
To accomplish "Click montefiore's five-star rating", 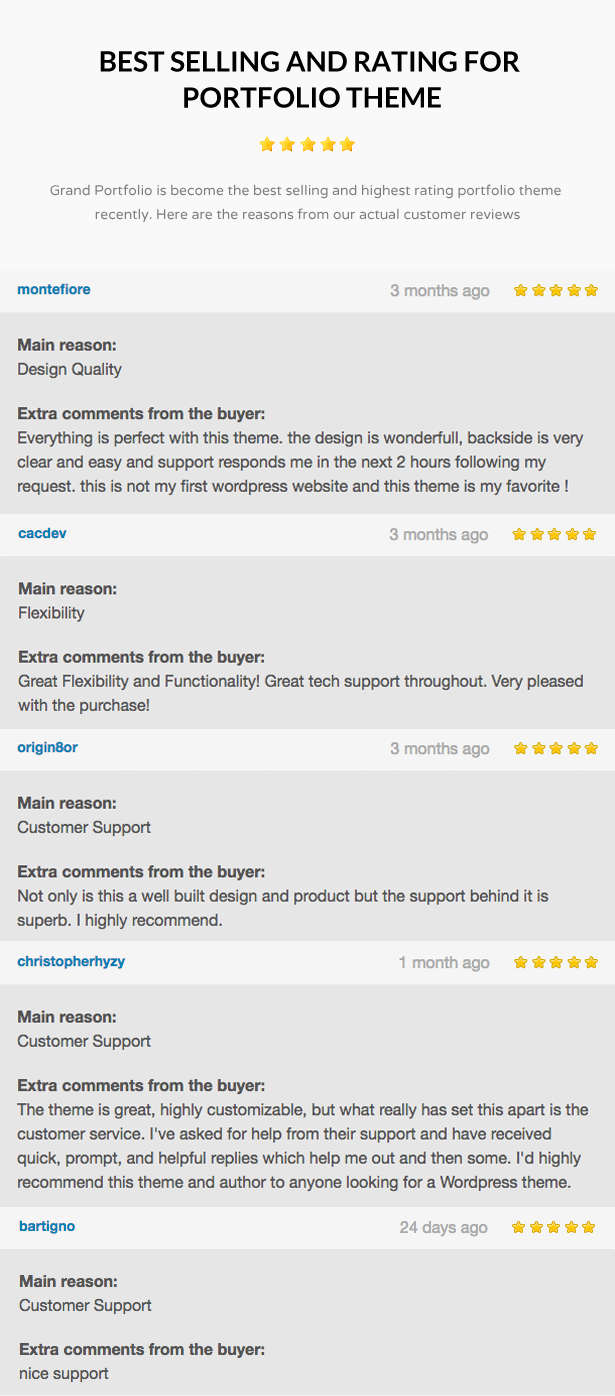I will coord(555,290).
